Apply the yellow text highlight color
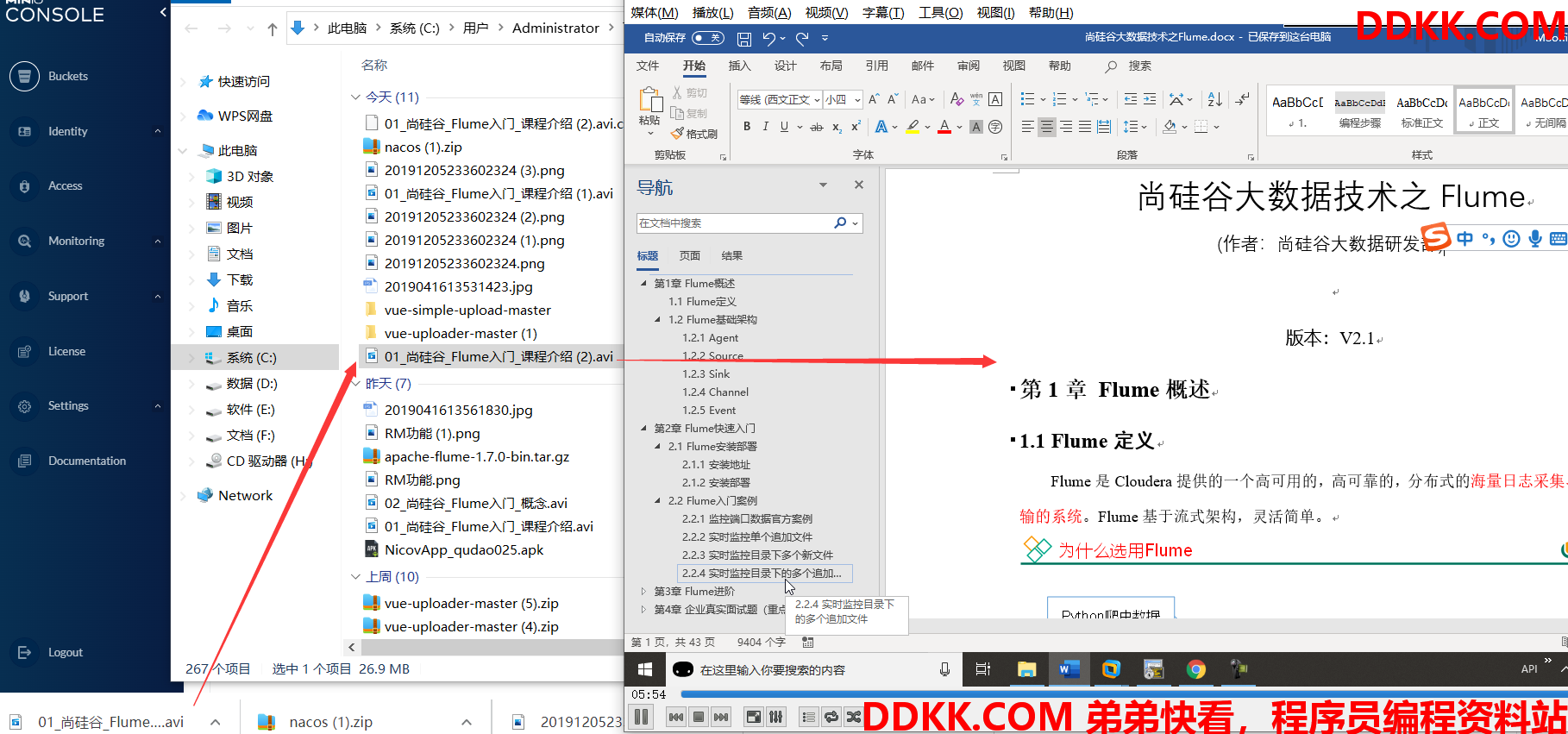1568x734 pixels. tap(913, 127)
